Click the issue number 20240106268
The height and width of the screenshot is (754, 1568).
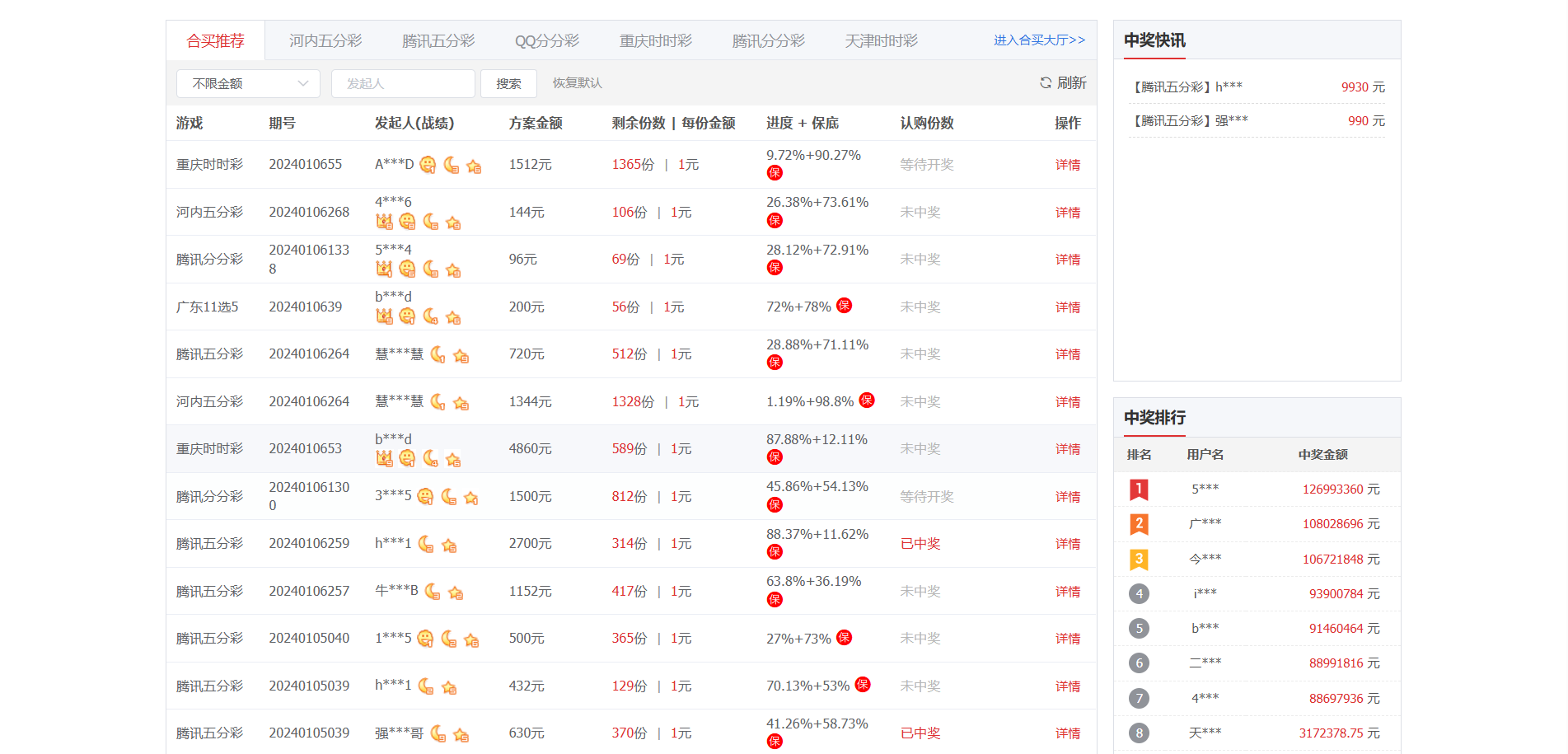pyautogui.click(x=309, y=212)
